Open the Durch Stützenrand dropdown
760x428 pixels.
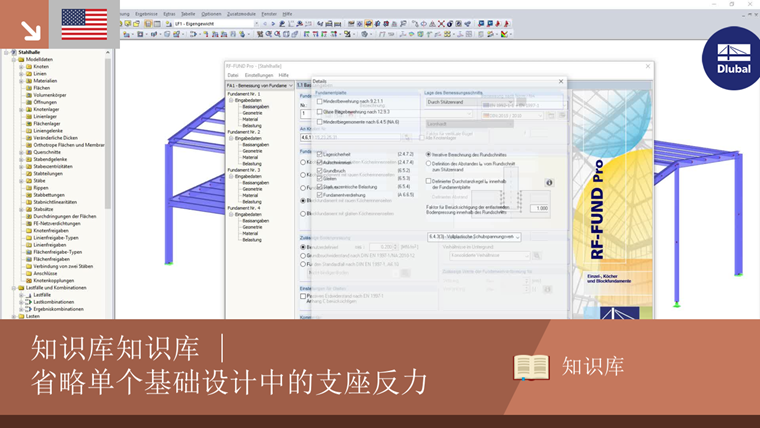(x=469, y=102)
